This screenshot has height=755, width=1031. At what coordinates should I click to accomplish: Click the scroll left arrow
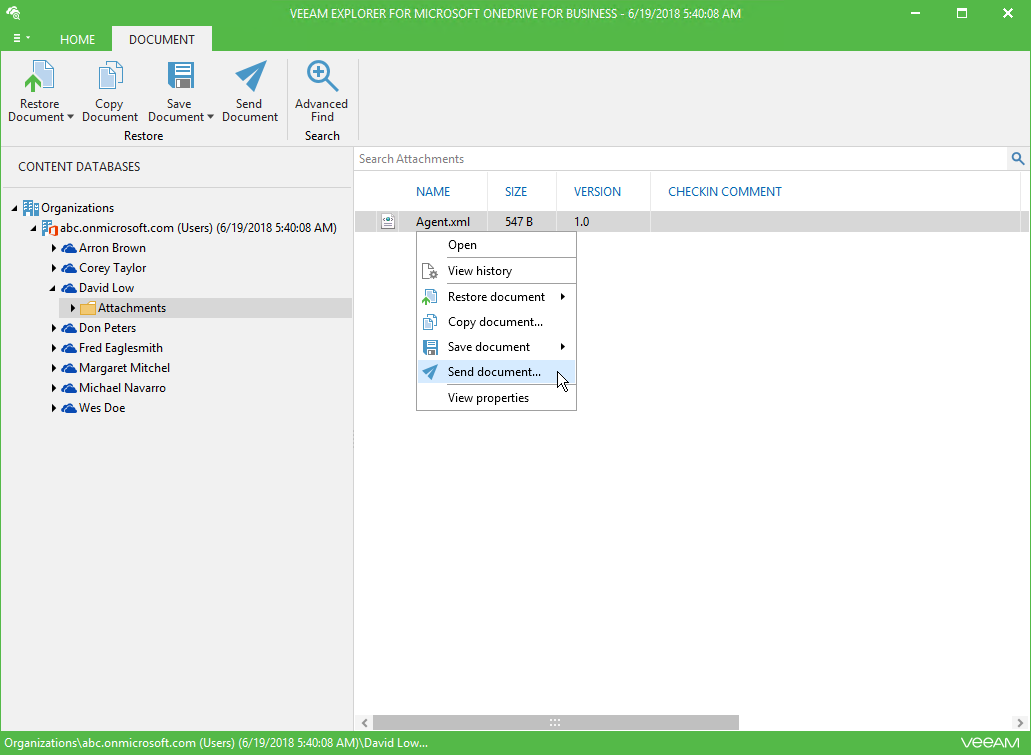click(365, 722)
